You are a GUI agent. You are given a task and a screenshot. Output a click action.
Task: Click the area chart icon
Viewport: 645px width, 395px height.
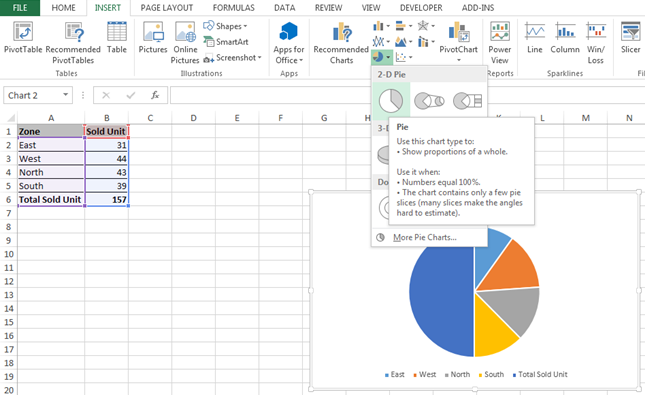tap(401, 42)
